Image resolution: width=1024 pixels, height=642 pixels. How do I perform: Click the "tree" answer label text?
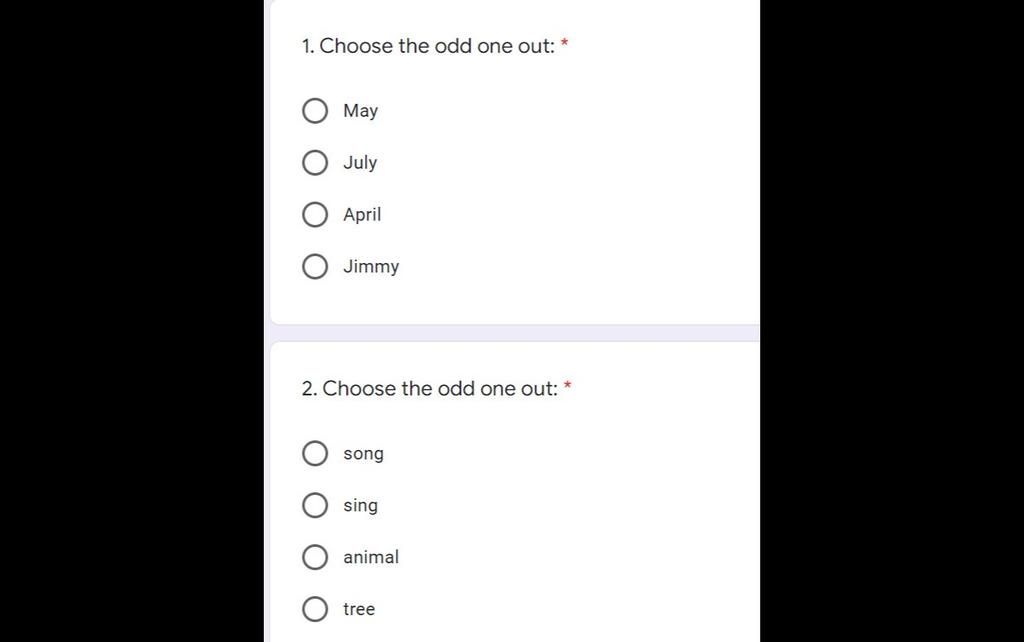(359, 609)
